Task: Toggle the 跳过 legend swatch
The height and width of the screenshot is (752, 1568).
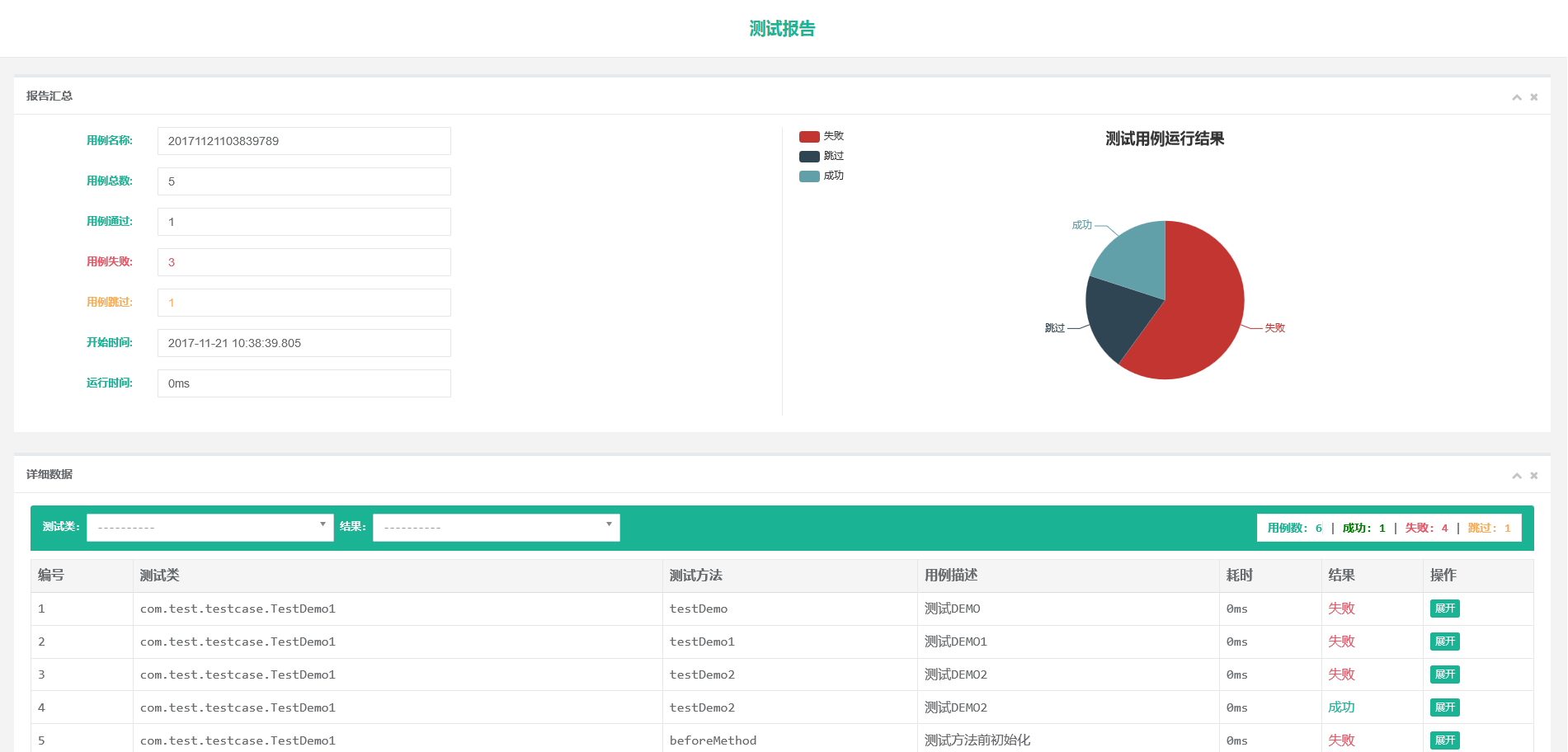Action: pos(809,157)
